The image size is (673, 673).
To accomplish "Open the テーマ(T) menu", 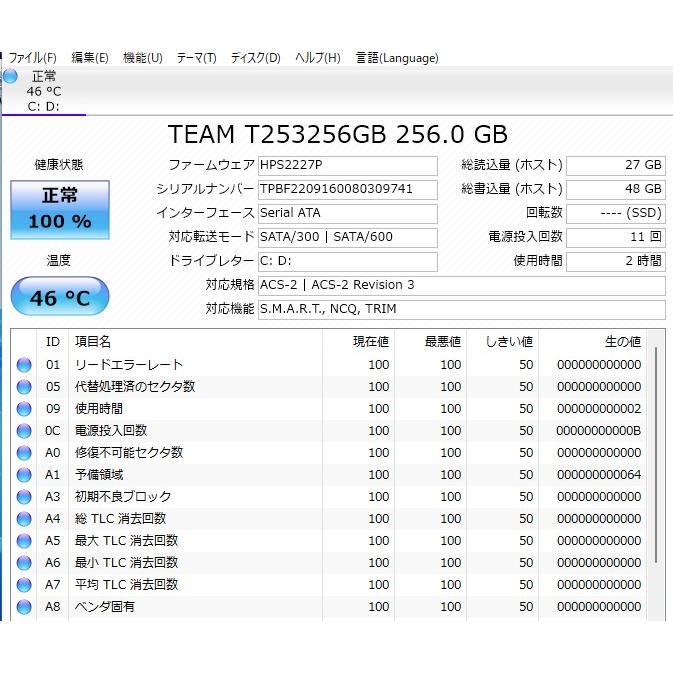I will [x=197, y=58].
